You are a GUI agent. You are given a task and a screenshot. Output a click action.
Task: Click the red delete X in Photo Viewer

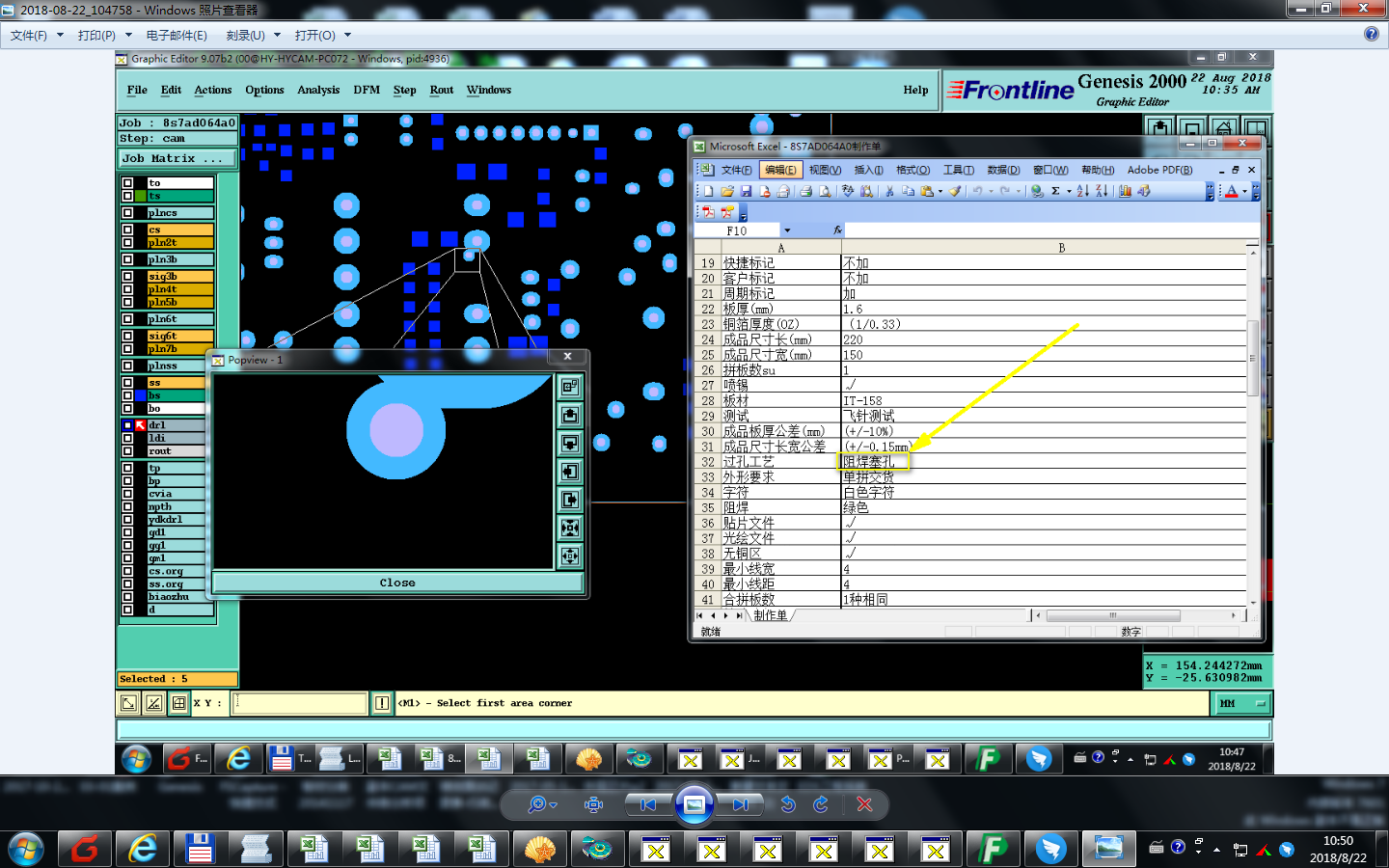point(864,804)
